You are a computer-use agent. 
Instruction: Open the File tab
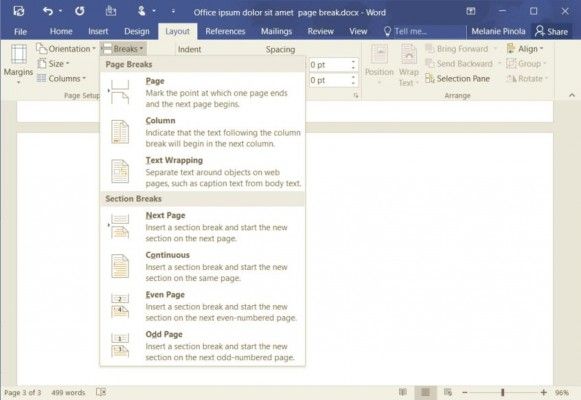(x=20, y=31)
